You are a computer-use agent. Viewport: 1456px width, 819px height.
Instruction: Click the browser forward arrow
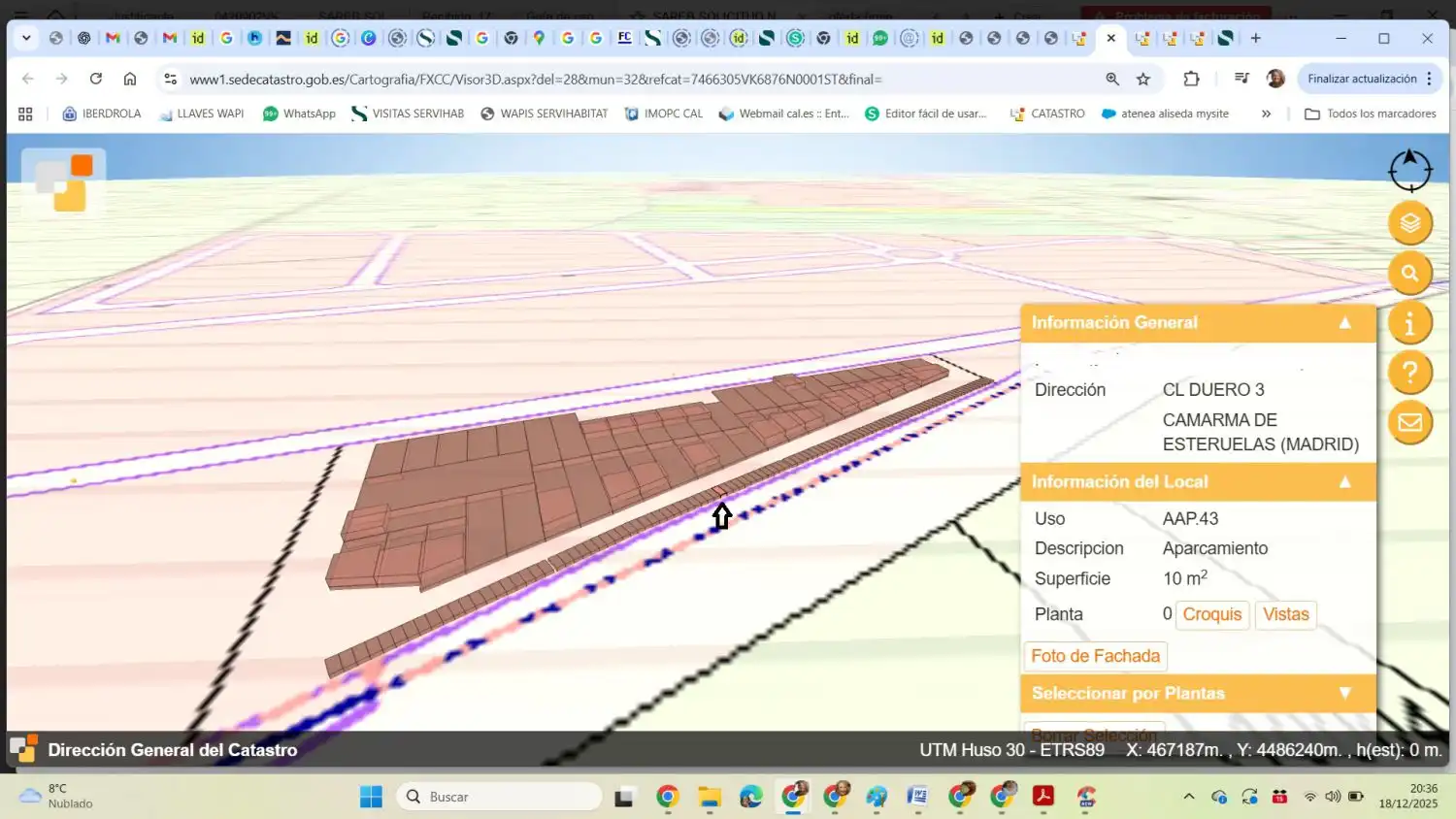coord(62,79)
